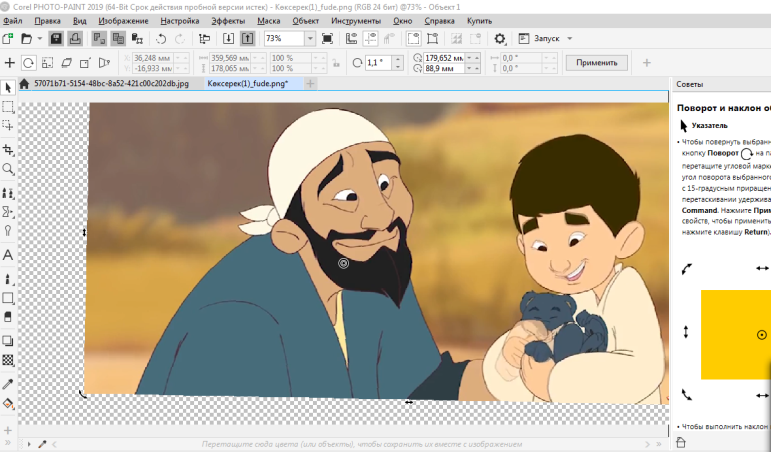Click the rotation angle input field
Image resolution: width=771 pixels, height=452 pixels.
377,62
